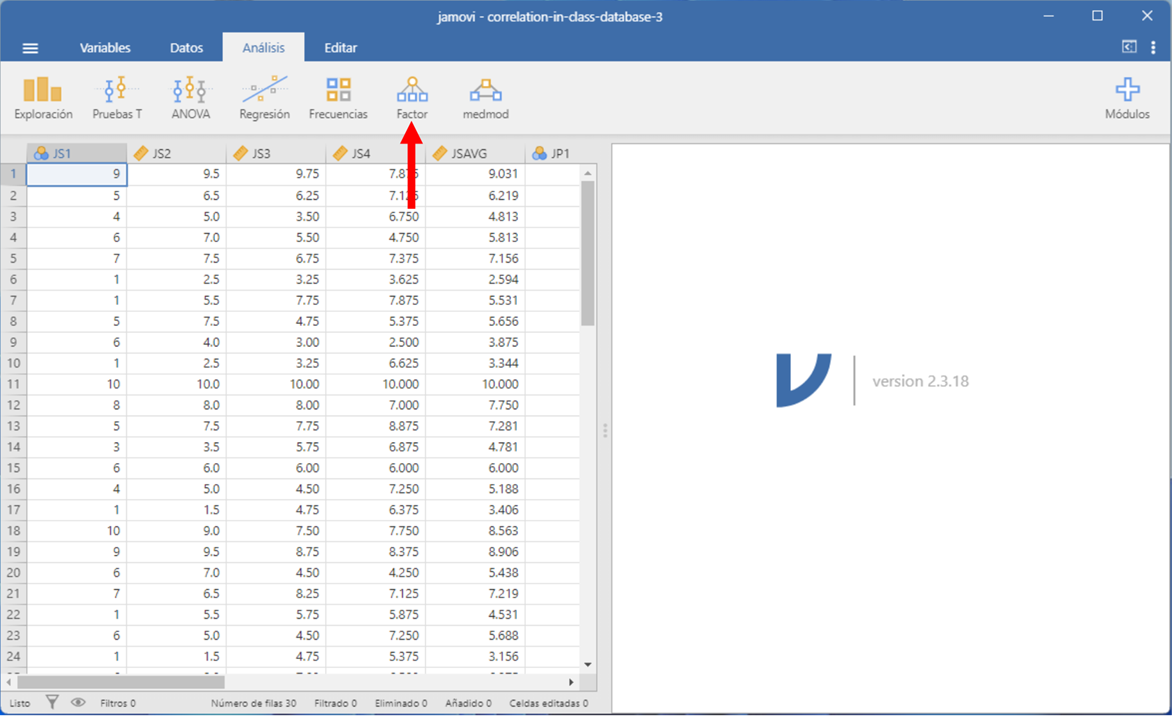Open the Pruebas T analysis menu
Viewport: 1172px width, 716px height.
117,98
